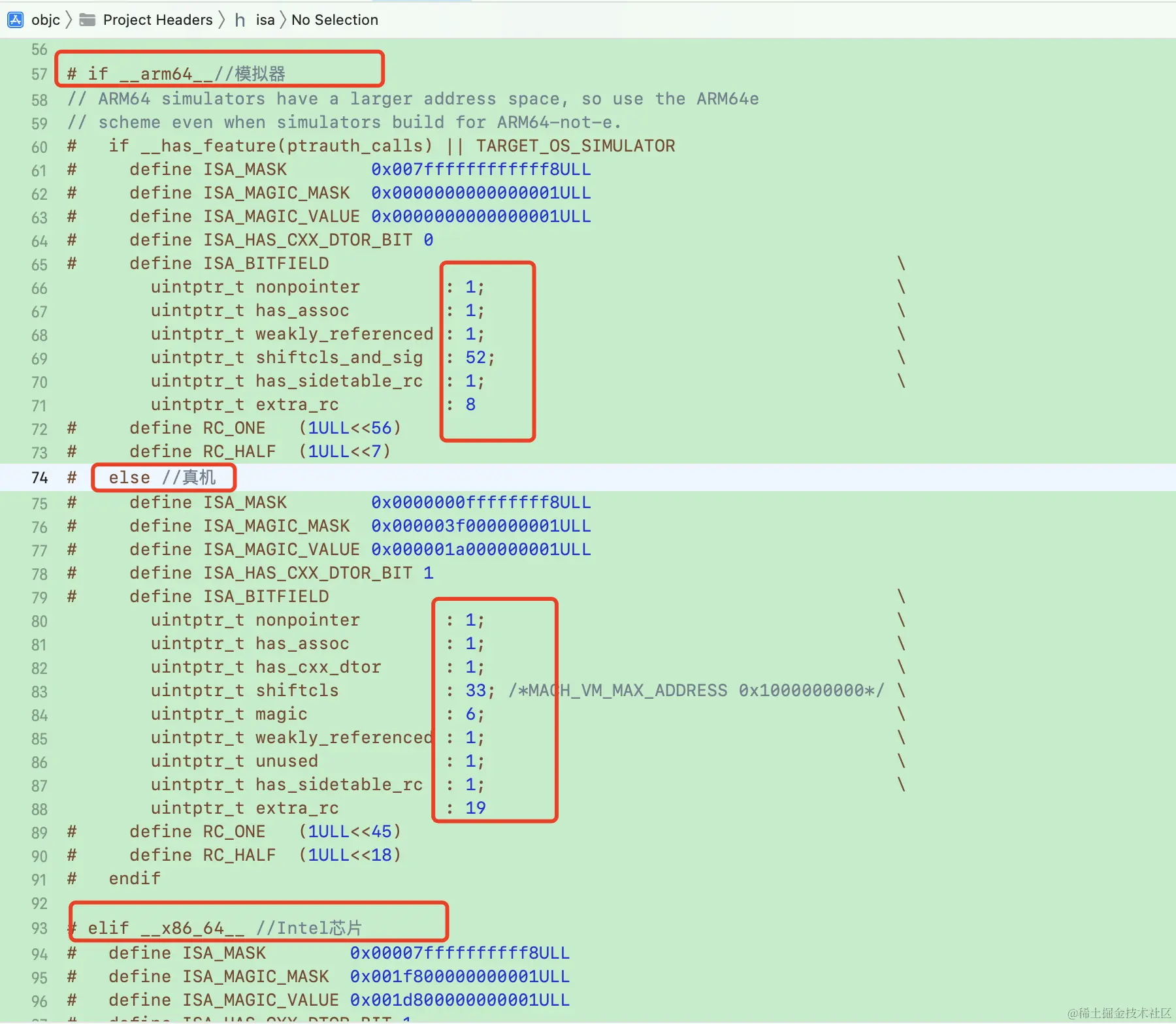This screenshot has width=1176, height=1024.
Task: Click 'has_cxx_dtor' on line 82
Action: point(318,667)
